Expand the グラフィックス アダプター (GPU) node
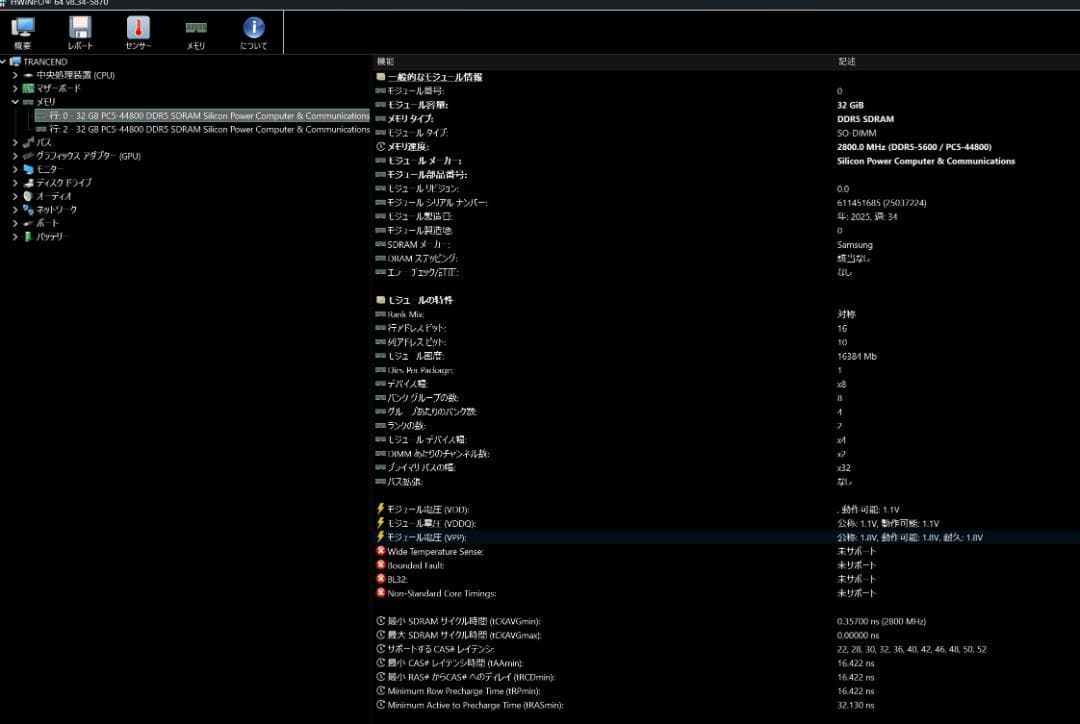Screen dimensions: 1080x724 tap(15, 156)
